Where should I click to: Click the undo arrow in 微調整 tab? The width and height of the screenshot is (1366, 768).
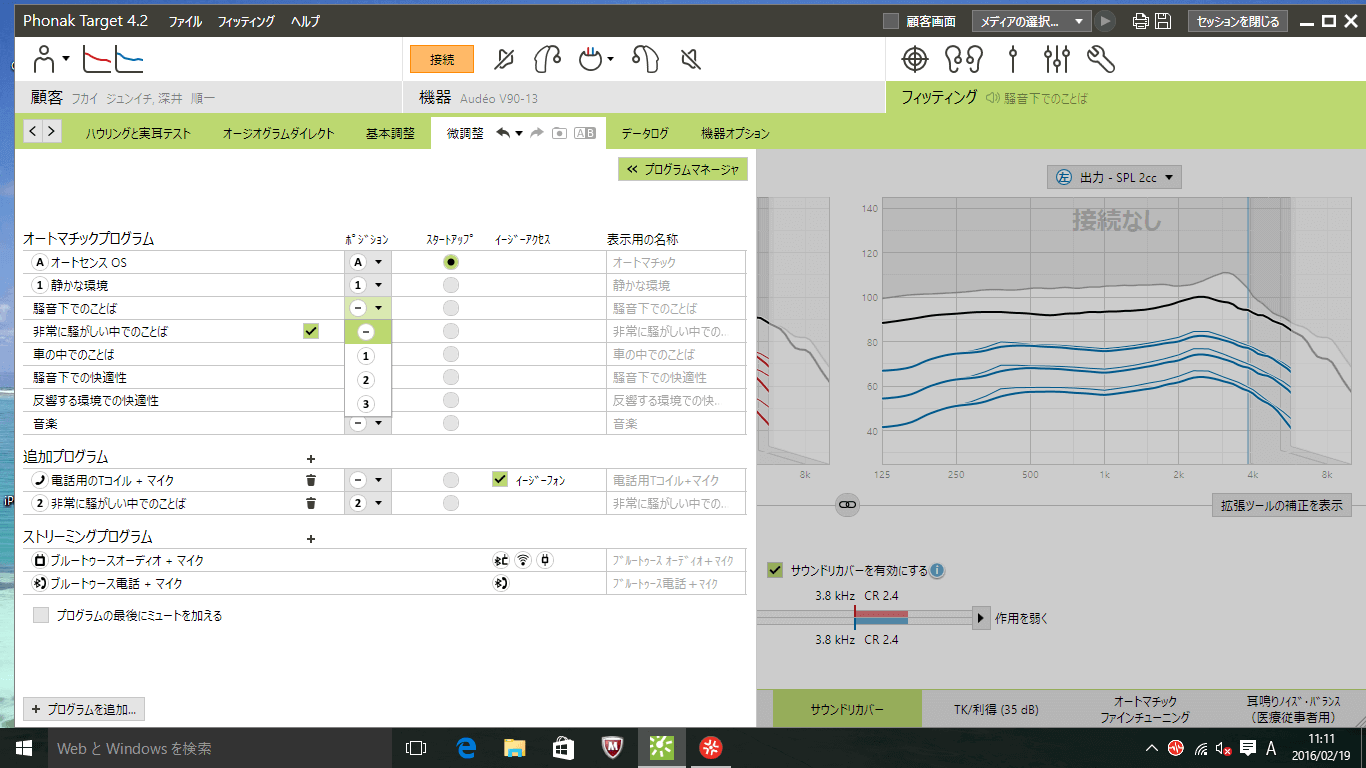point(503,133)
